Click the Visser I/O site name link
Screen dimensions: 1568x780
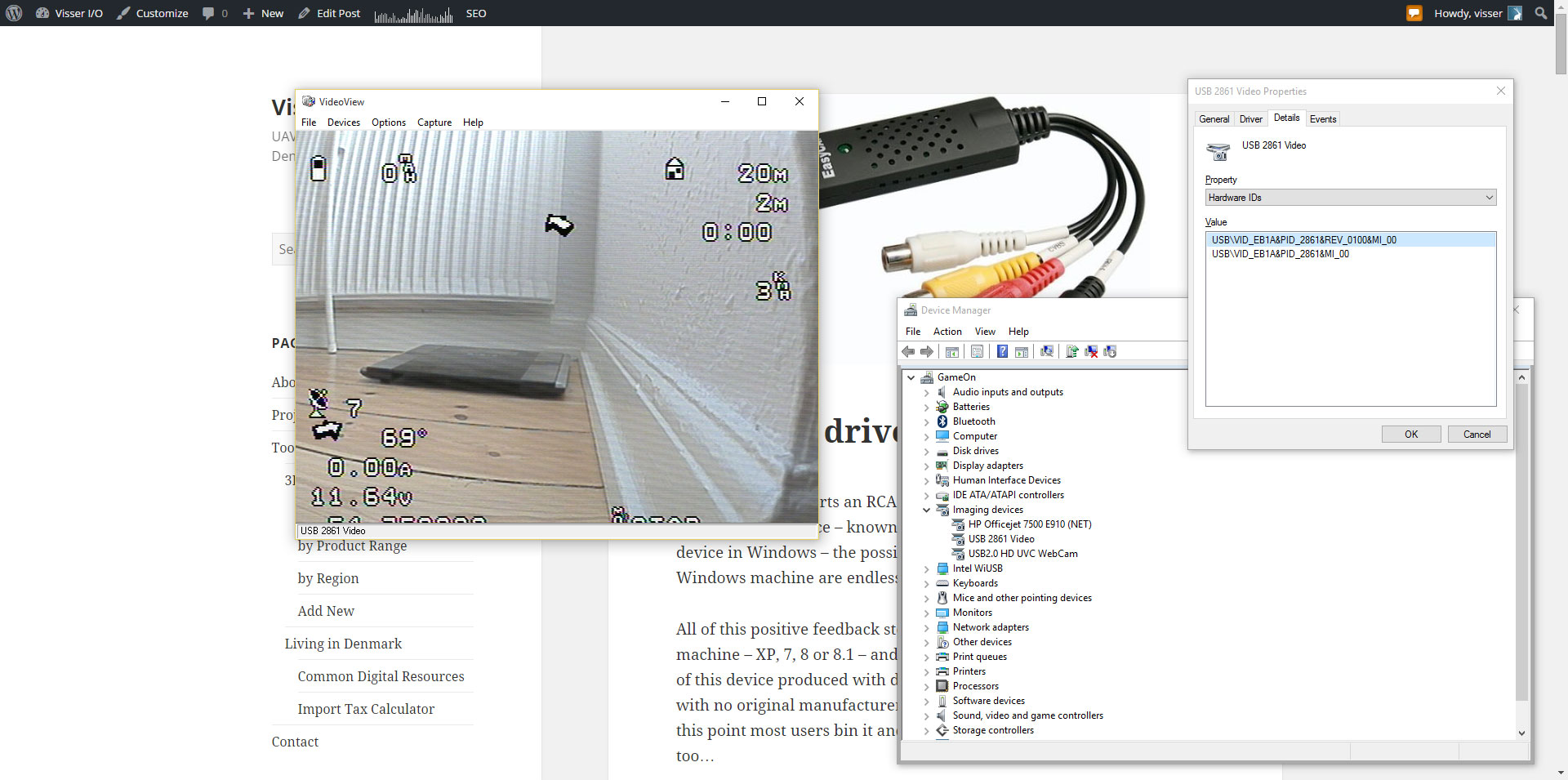[x=69, y=13]
